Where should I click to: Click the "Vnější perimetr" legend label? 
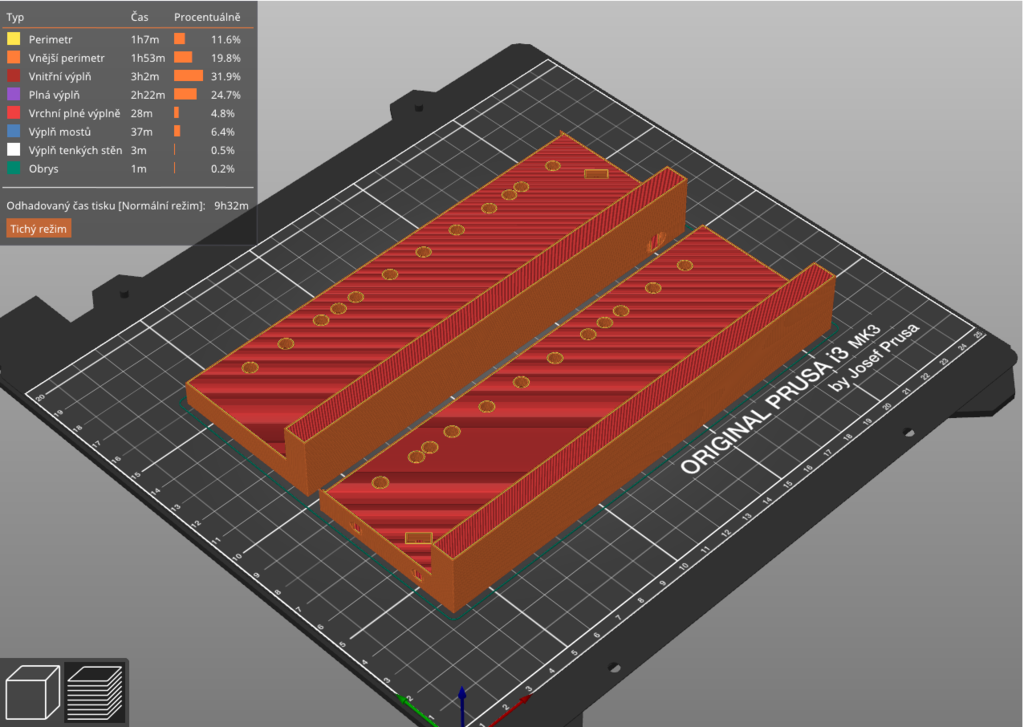coord(67,57)
